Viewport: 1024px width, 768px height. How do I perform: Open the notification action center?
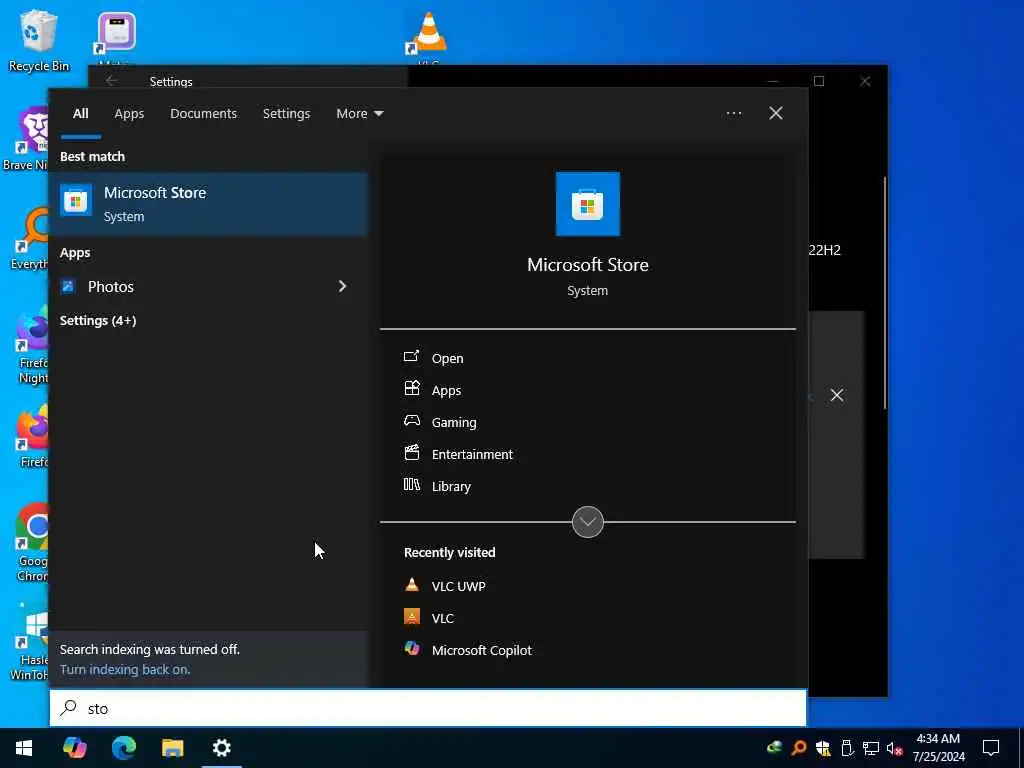(991, 747)
